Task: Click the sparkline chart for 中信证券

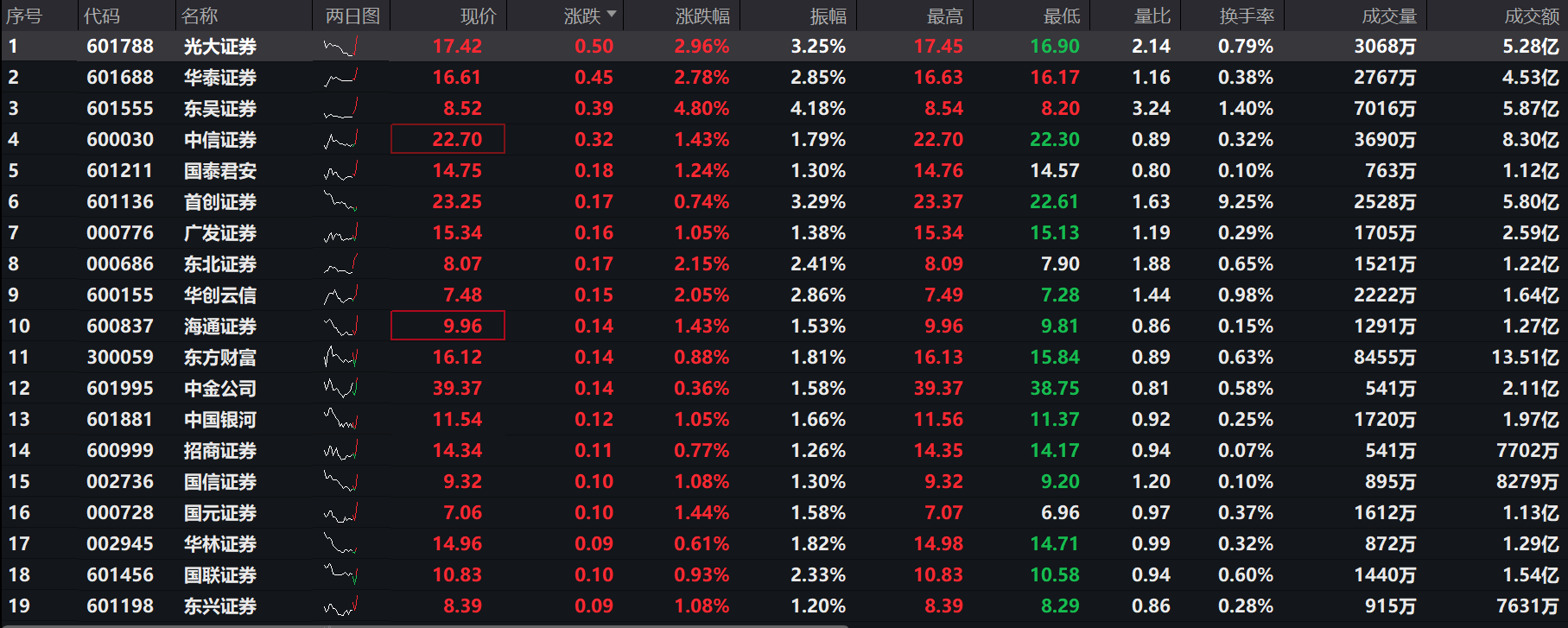Action: (x=340, y=140)
